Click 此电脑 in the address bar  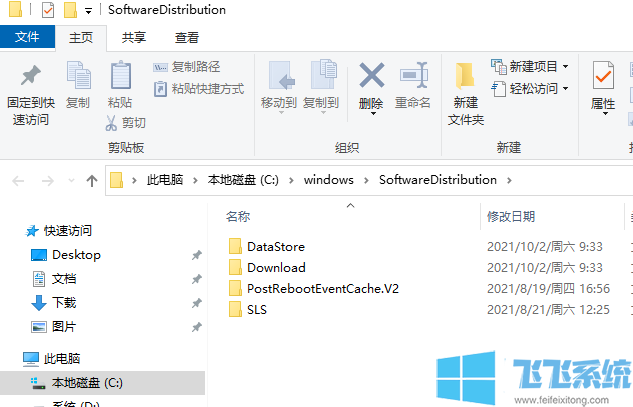(x=165, y=180)
